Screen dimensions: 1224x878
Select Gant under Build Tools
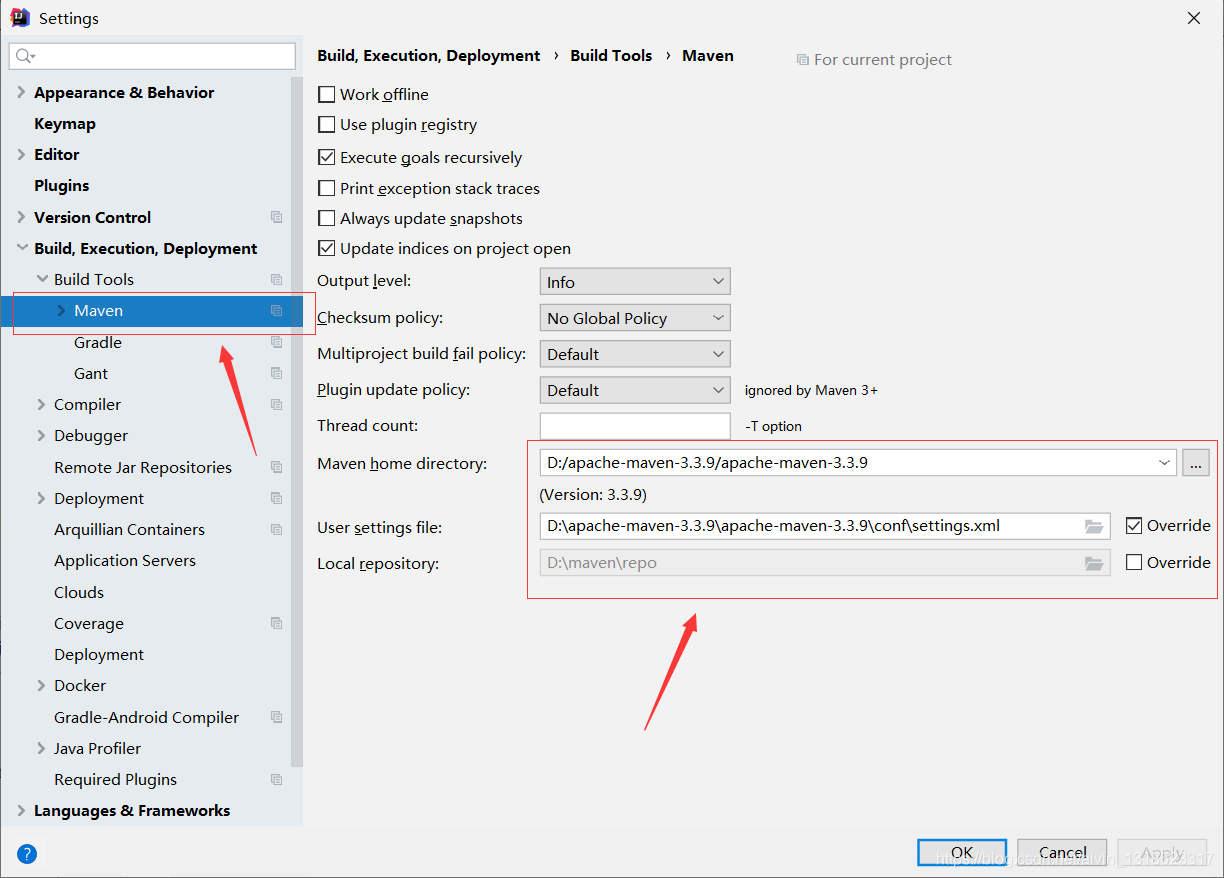tap(91, 373)
